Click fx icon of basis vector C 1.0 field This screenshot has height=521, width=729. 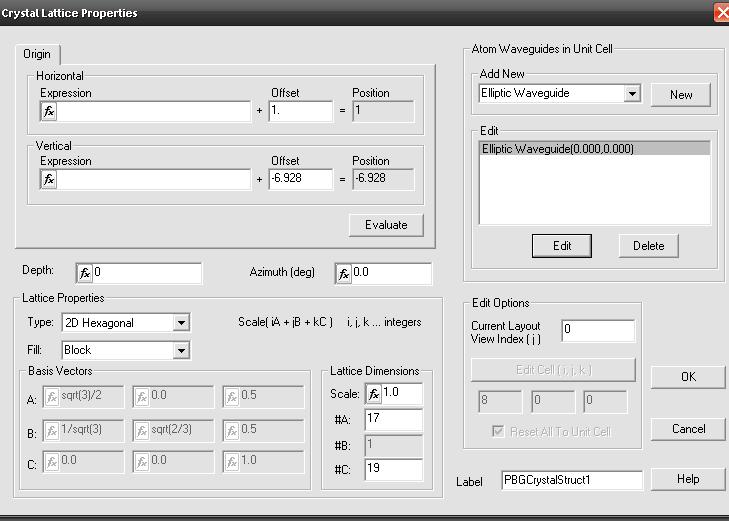pos(232,462)
